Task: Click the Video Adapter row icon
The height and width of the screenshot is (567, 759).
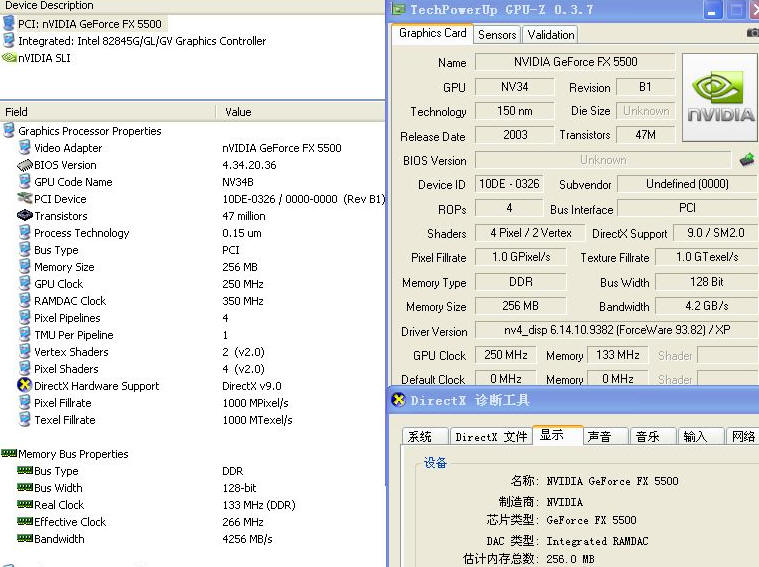Action: point(25,147)
